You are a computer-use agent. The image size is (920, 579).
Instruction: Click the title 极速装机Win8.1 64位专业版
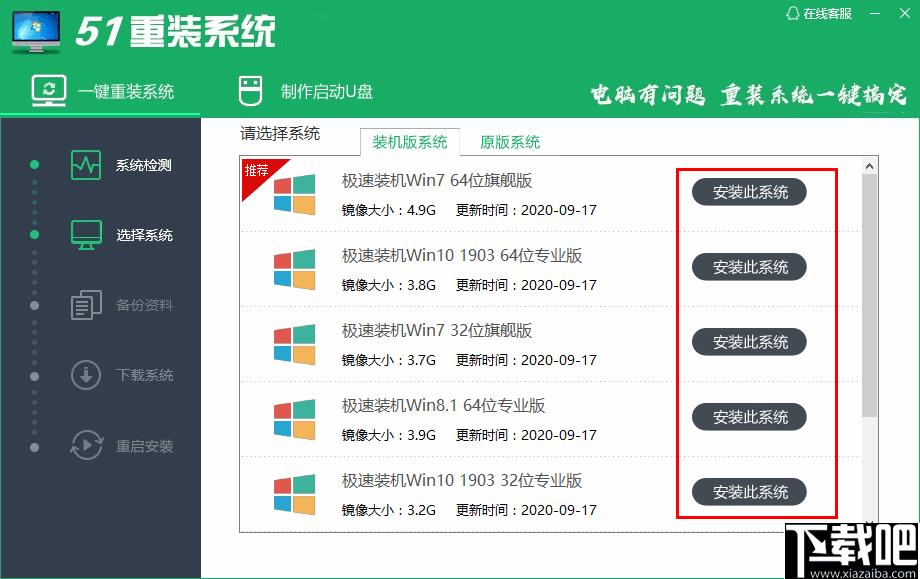click(443, 406)
